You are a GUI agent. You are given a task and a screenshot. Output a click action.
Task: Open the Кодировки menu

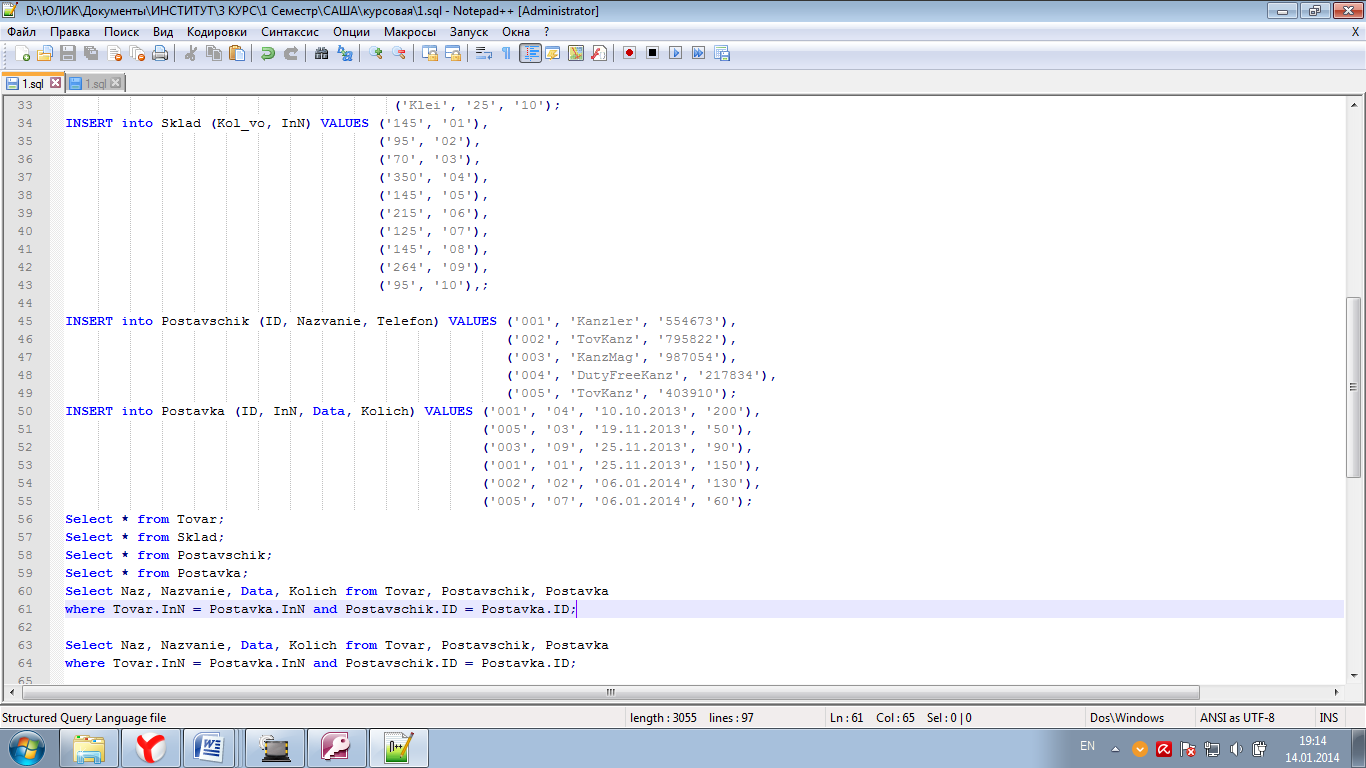(216, 32)
